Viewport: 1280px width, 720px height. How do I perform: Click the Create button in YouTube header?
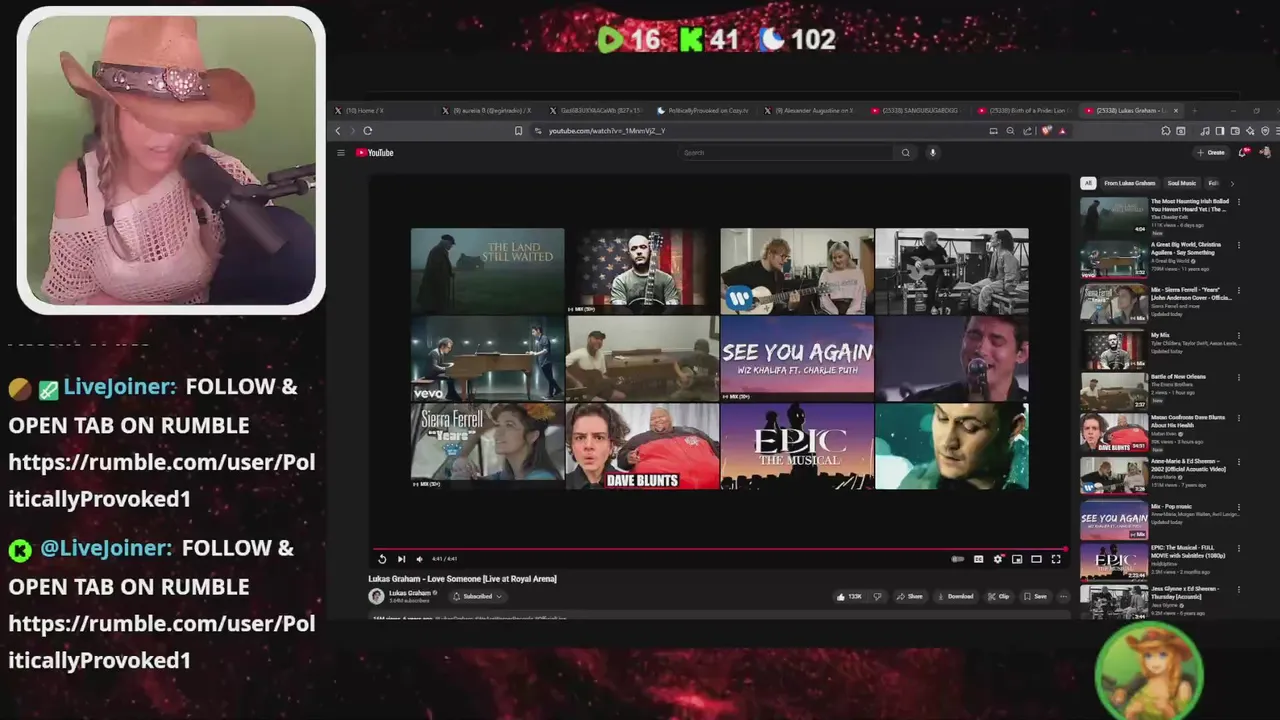1210,153
